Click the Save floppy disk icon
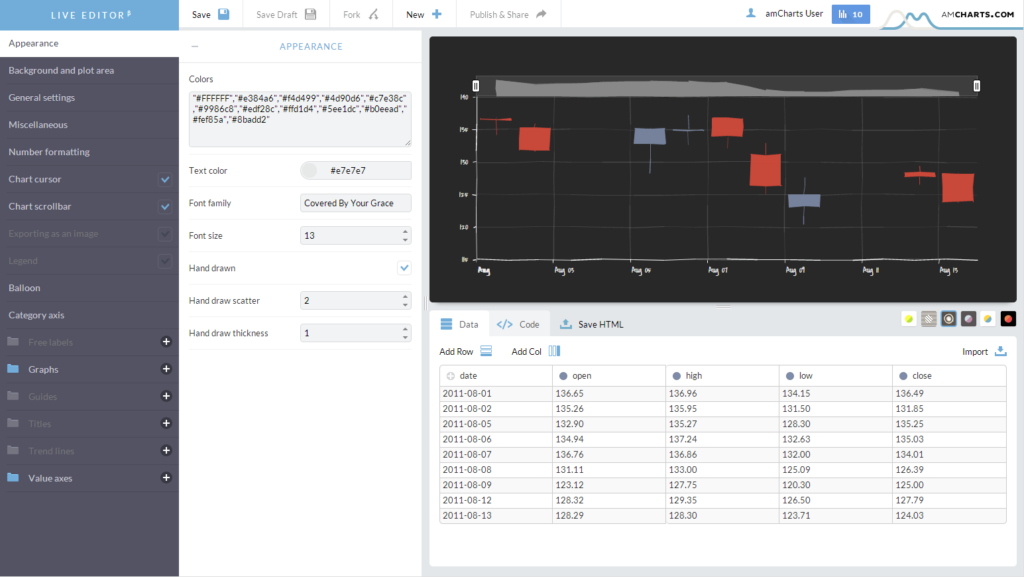 [223, 14]
